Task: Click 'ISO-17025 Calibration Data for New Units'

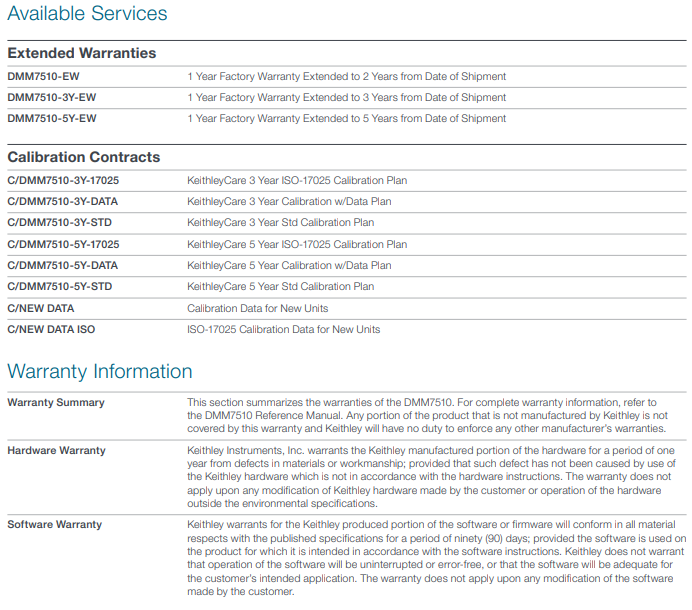Action: [x=283, y=329]
